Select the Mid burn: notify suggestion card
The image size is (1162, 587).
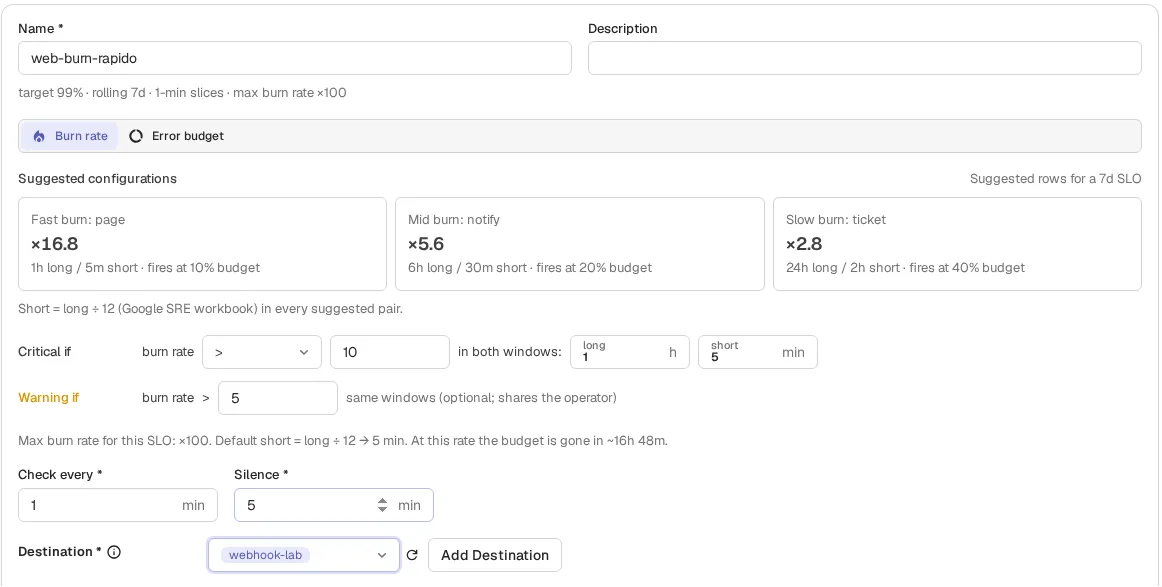coord(580,244)
